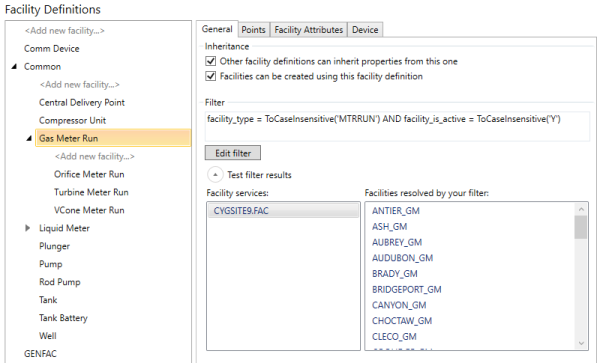Image resolution: width=600 pixels, height=363 pixels.
Task: Click the facilities list scroll down arrow
Action: click(581, 343)
